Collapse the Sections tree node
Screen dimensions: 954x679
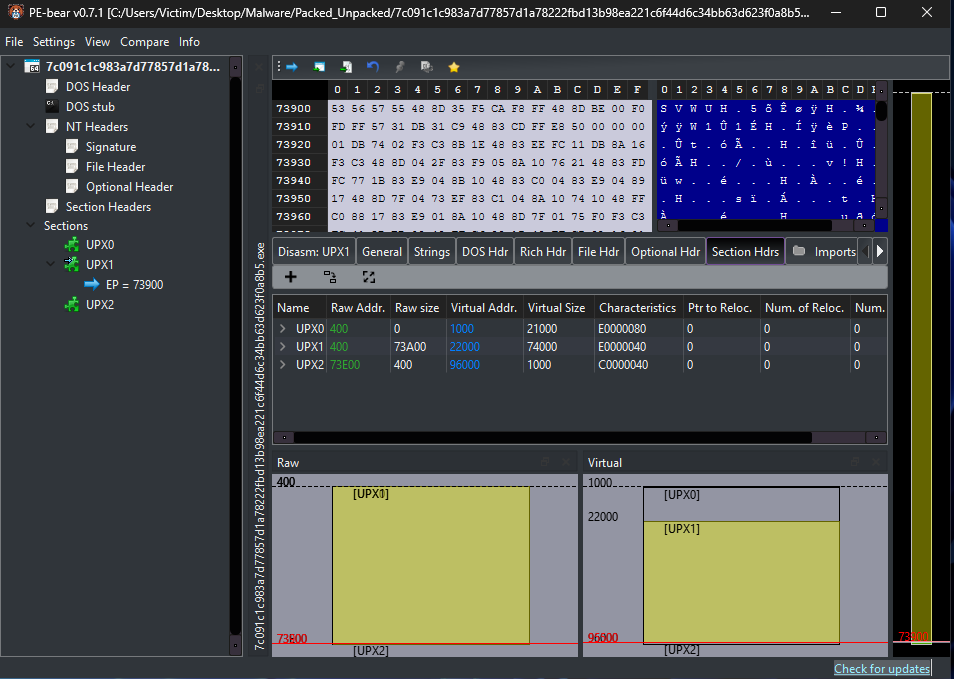pyautogui.click(x=33, y=226)
